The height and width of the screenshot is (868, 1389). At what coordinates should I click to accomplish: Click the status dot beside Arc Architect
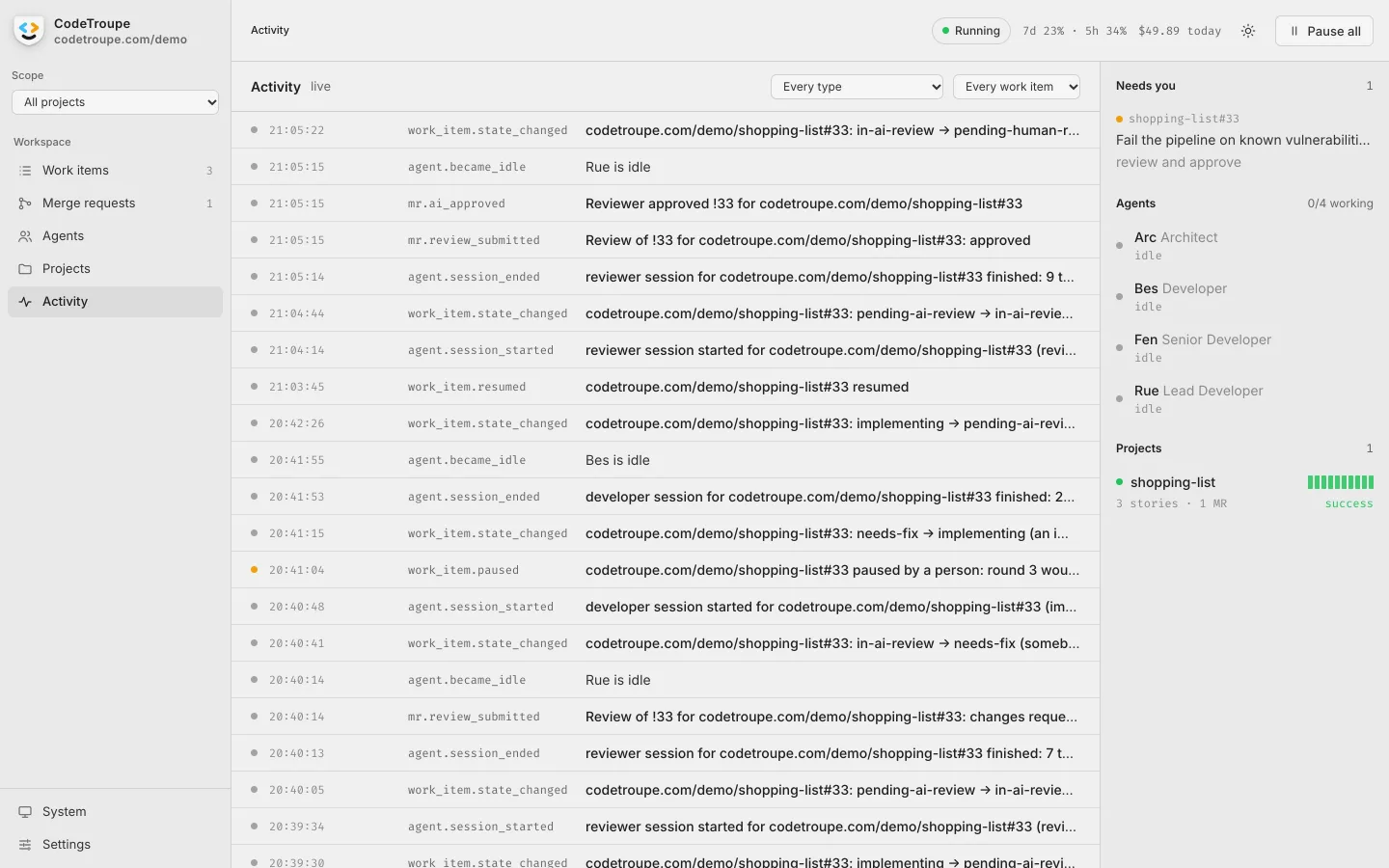(1119, 246)
